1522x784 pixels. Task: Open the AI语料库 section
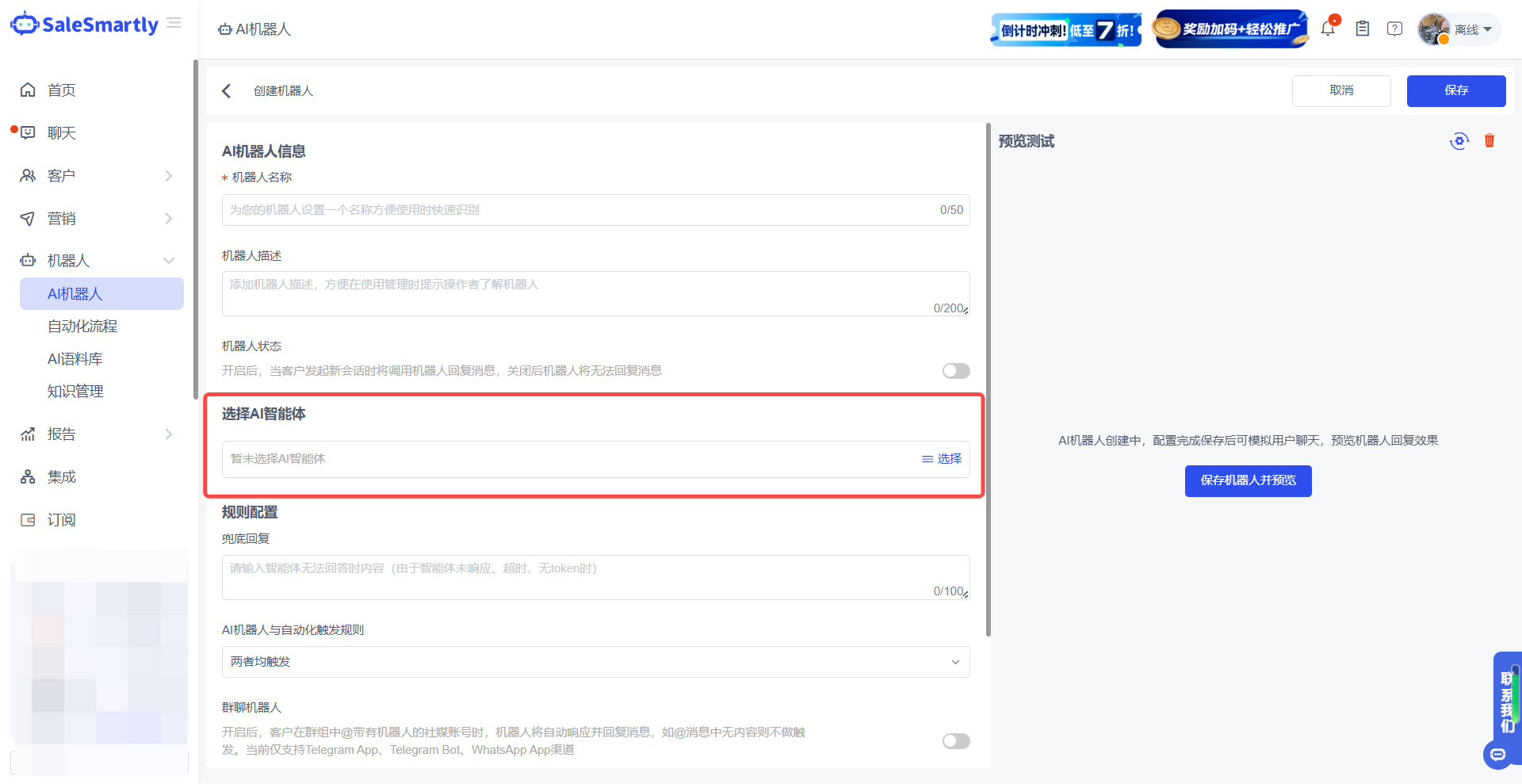pyautogui.click(x=75, y=358)
